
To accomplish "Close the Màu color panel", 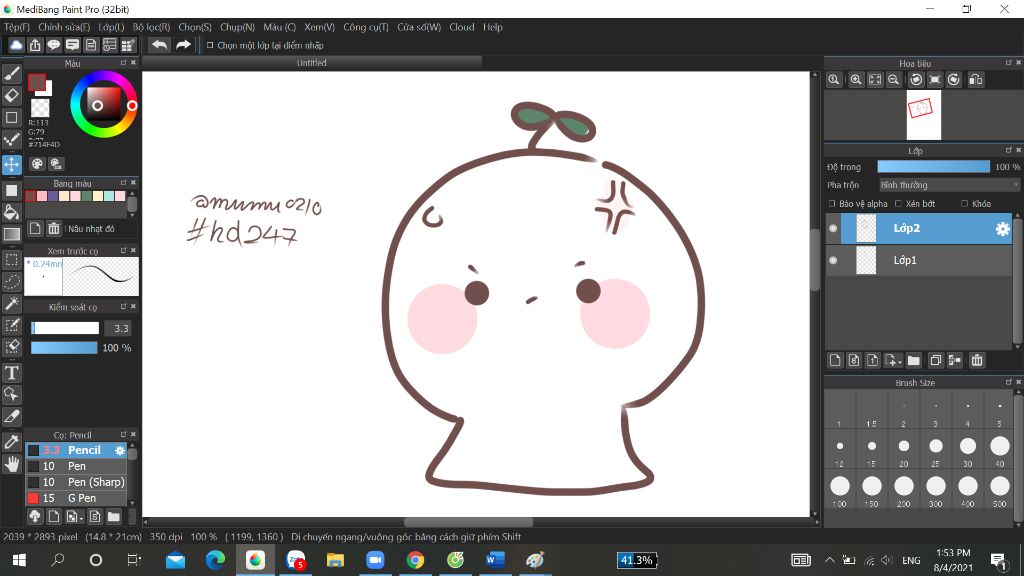I will 133,63.
